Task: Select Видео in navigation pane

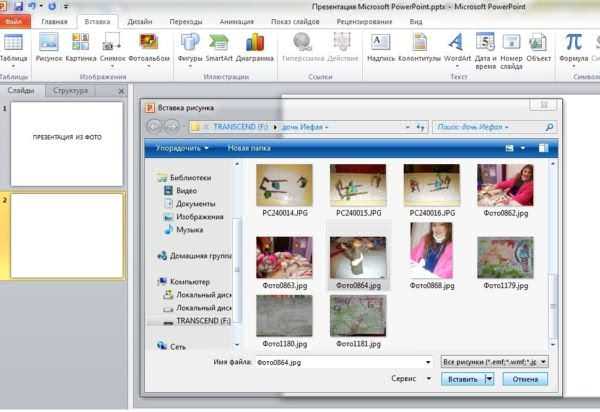Action: pos(181,191)
